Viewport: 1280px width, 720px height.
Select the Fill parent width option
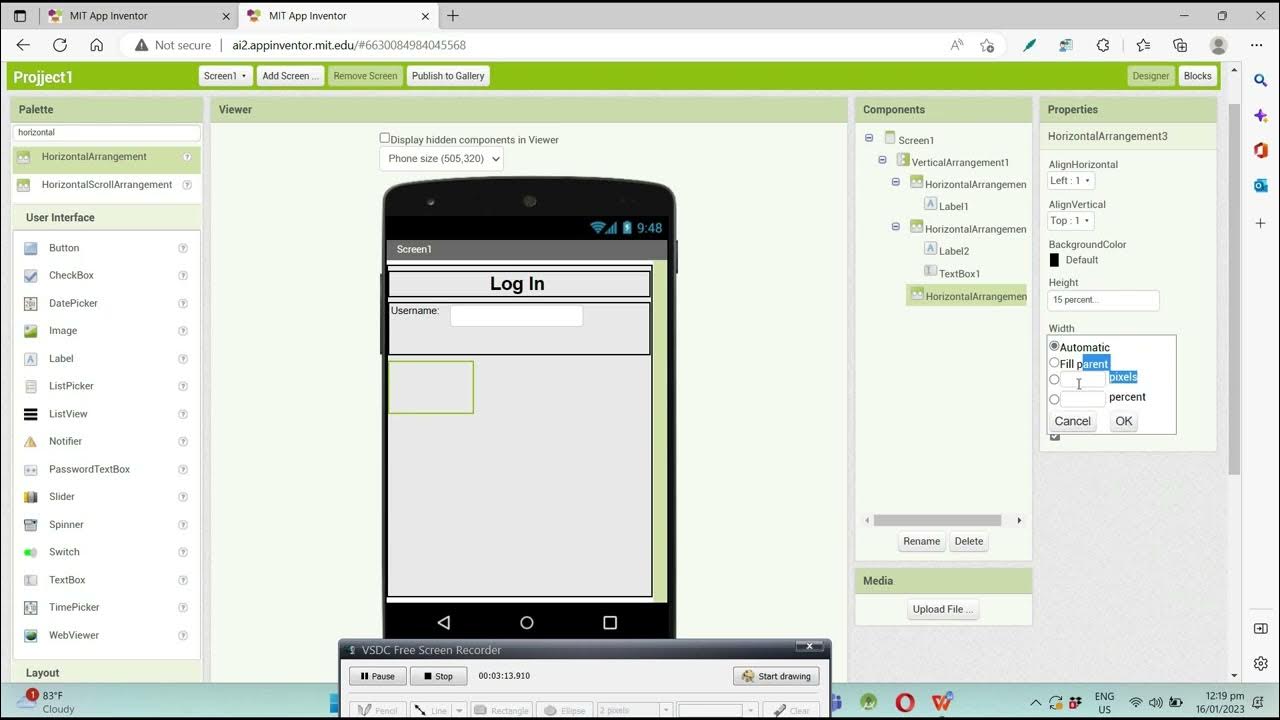coord(1054,364)
